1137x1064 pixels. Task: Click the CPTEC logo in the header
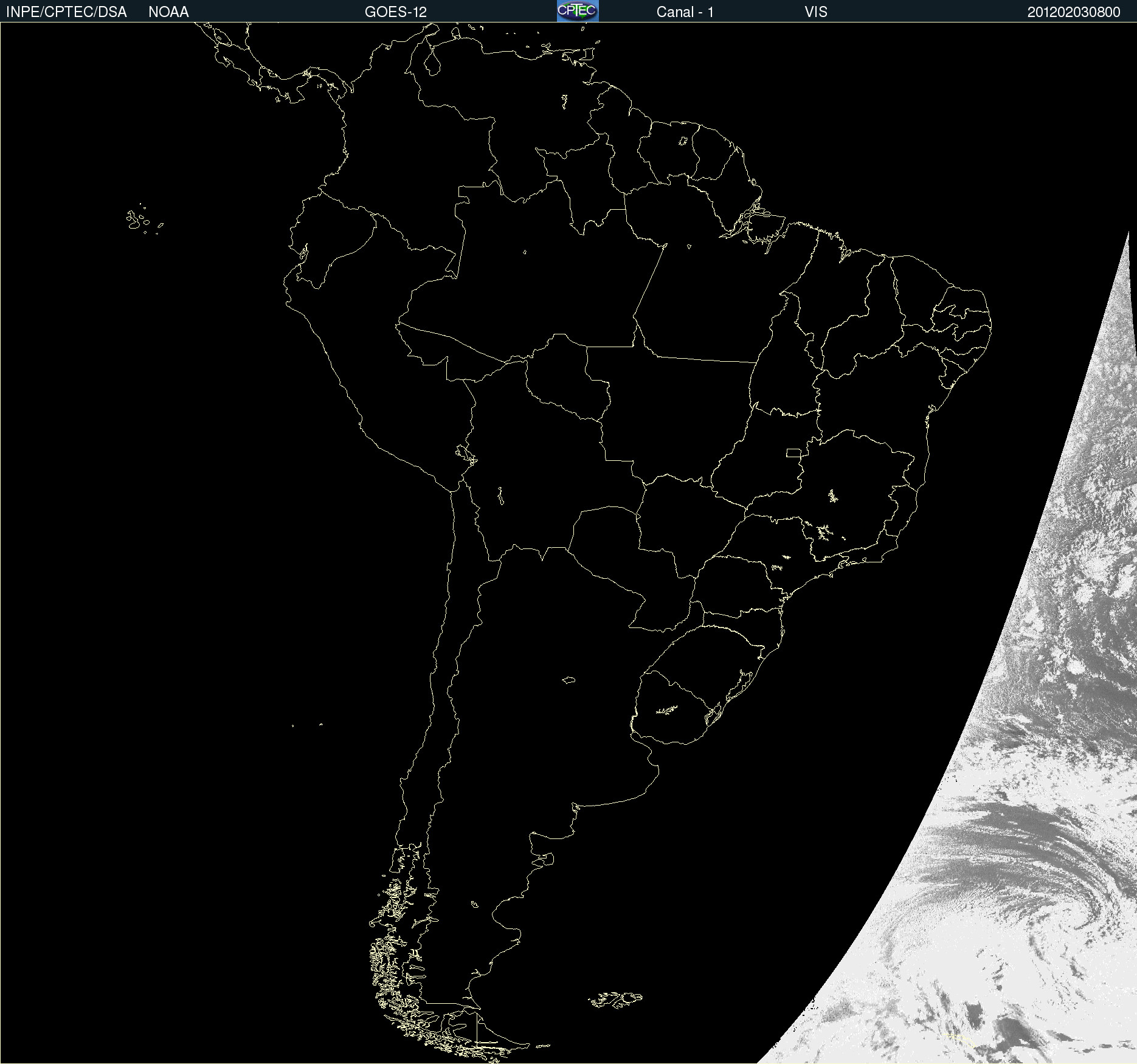pos(578,11)
